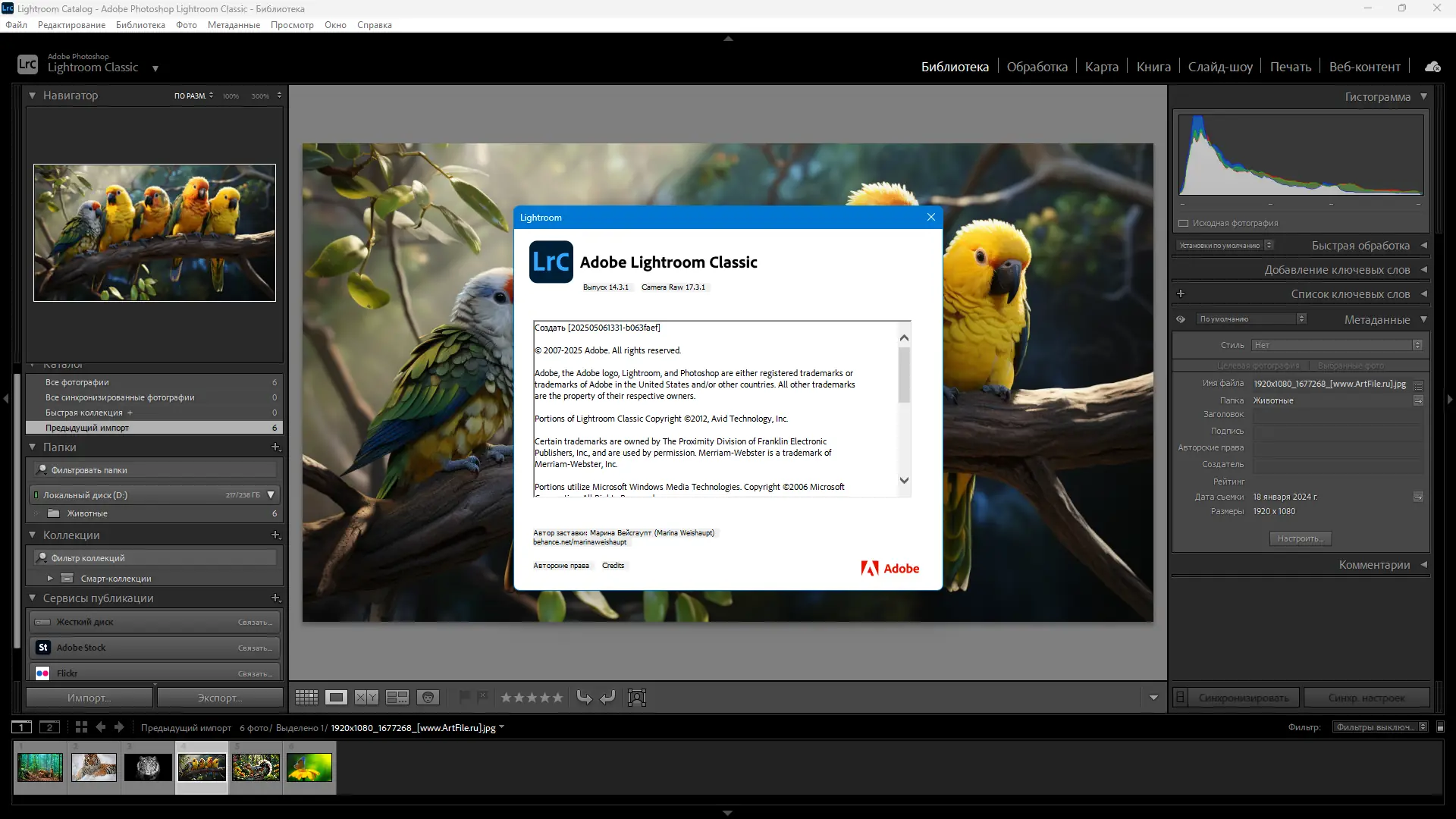Image resolution: width=1456 pixels, height=819 pixels.
Task: Select the Loupe view icon
Action: (336, 698)
